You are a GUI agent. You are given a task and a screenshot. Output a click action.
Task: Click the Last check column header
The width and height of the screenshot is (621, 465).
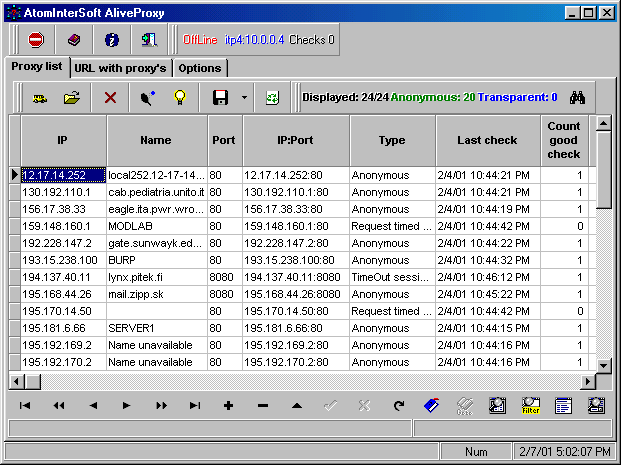[x=488, y=140]
